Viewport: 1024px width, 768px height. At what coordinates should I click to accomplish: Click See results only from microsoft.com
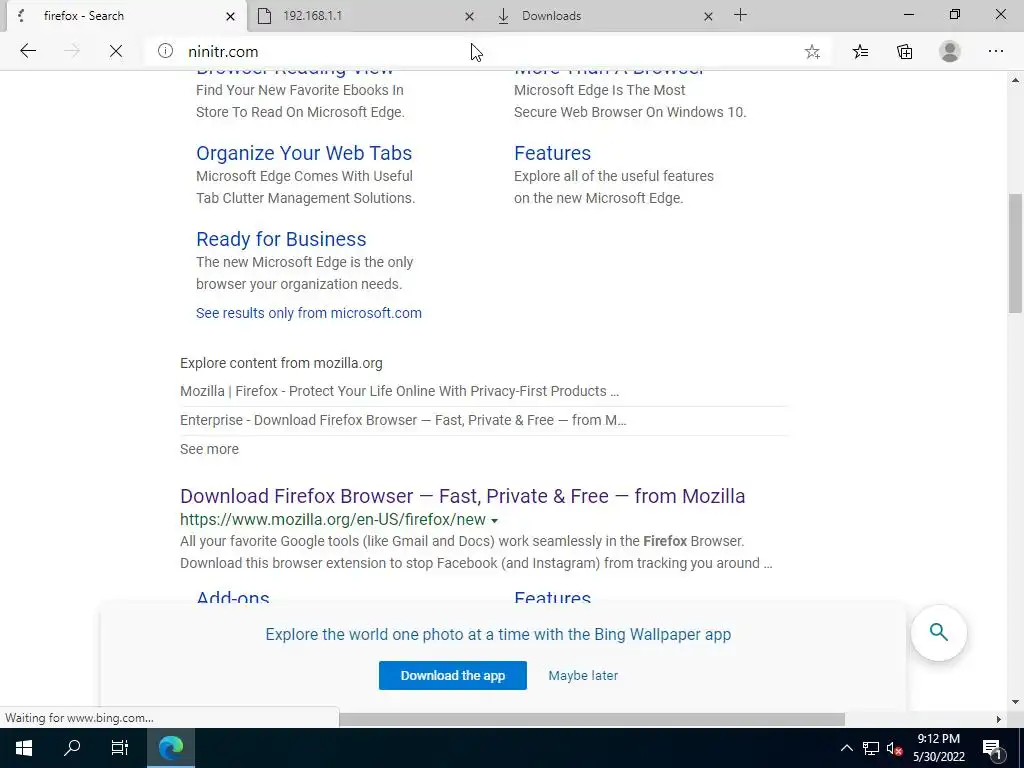308,313
